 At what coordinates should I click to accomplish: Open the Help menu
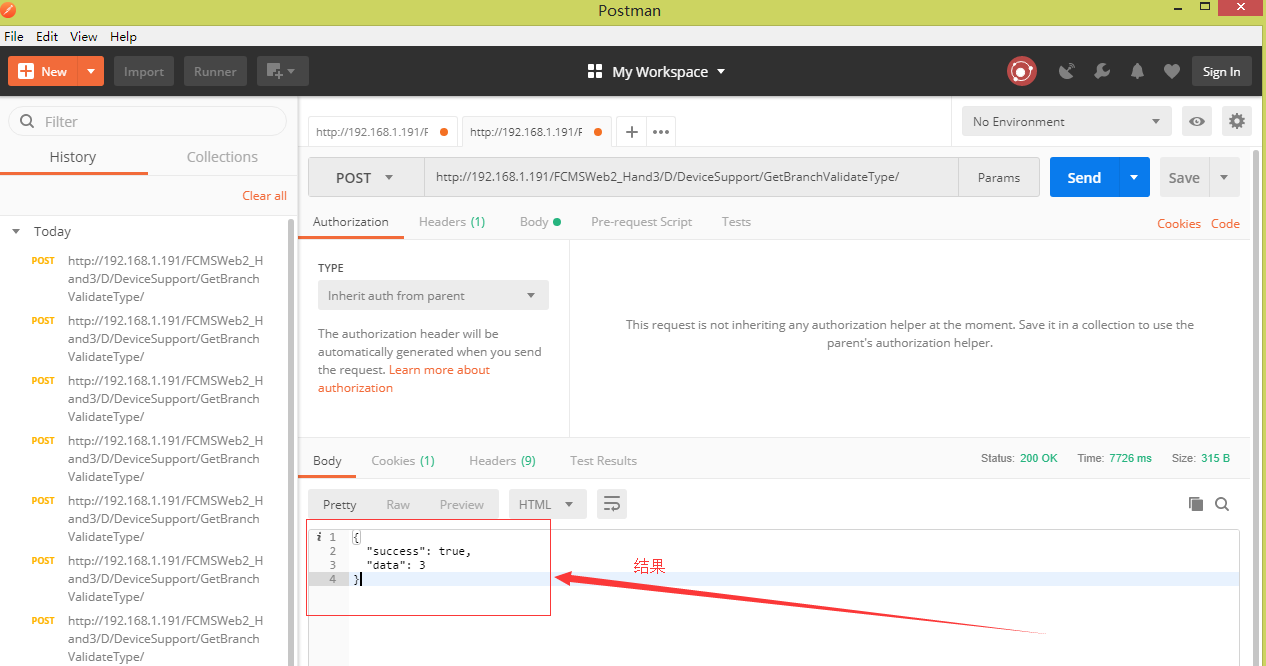point(123,36)
